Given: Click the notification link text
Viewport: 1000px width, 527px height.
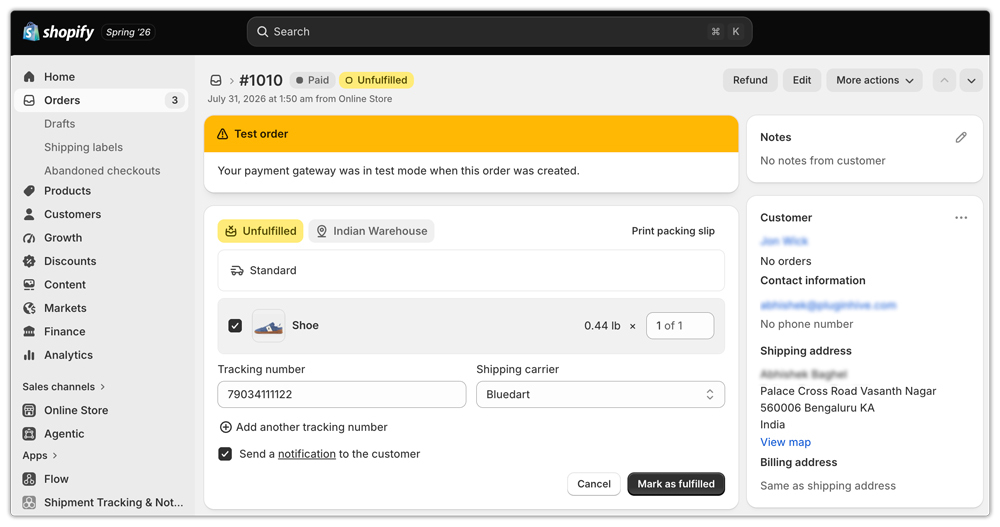Looking at the screenshot, I should click(x=307, y=454).
